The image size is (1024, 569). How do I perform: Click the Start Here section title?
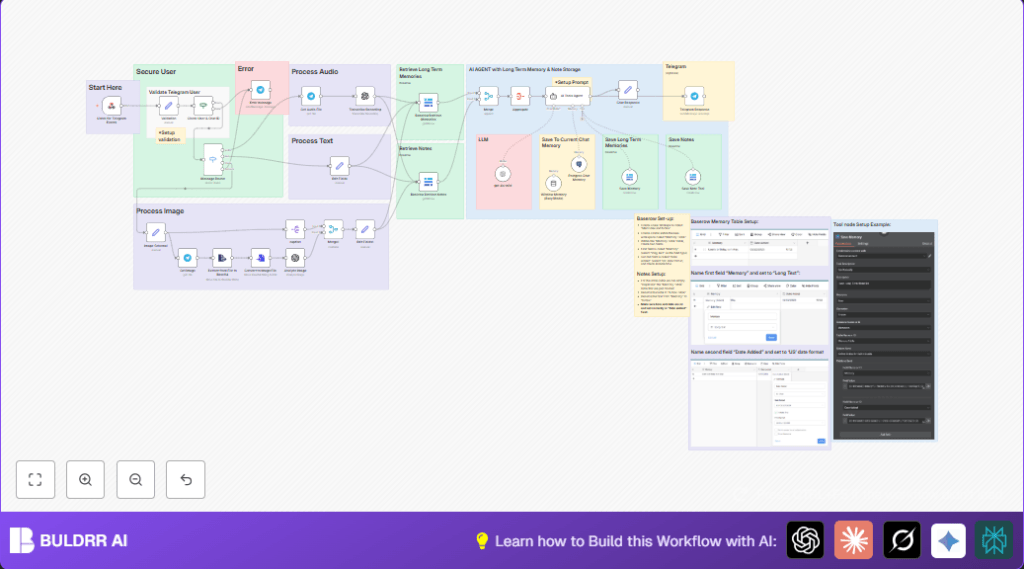click(x=105, y=88)
